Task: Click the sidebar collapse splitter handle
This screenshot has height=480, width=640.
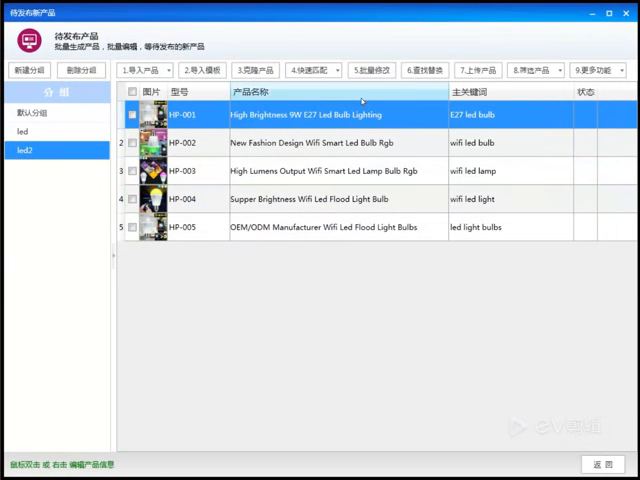Action: [113, 256]
